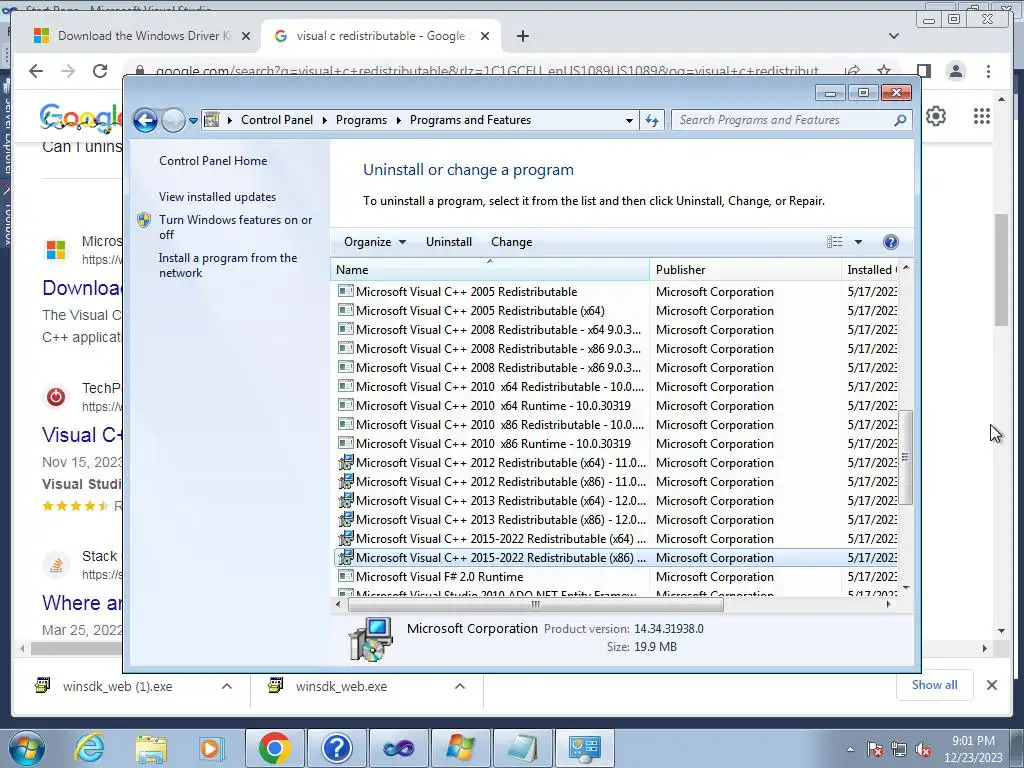Open the Control Panel Home link
Screen dimensions: 1024x768
pyautogui.click(x=213, y=161)
